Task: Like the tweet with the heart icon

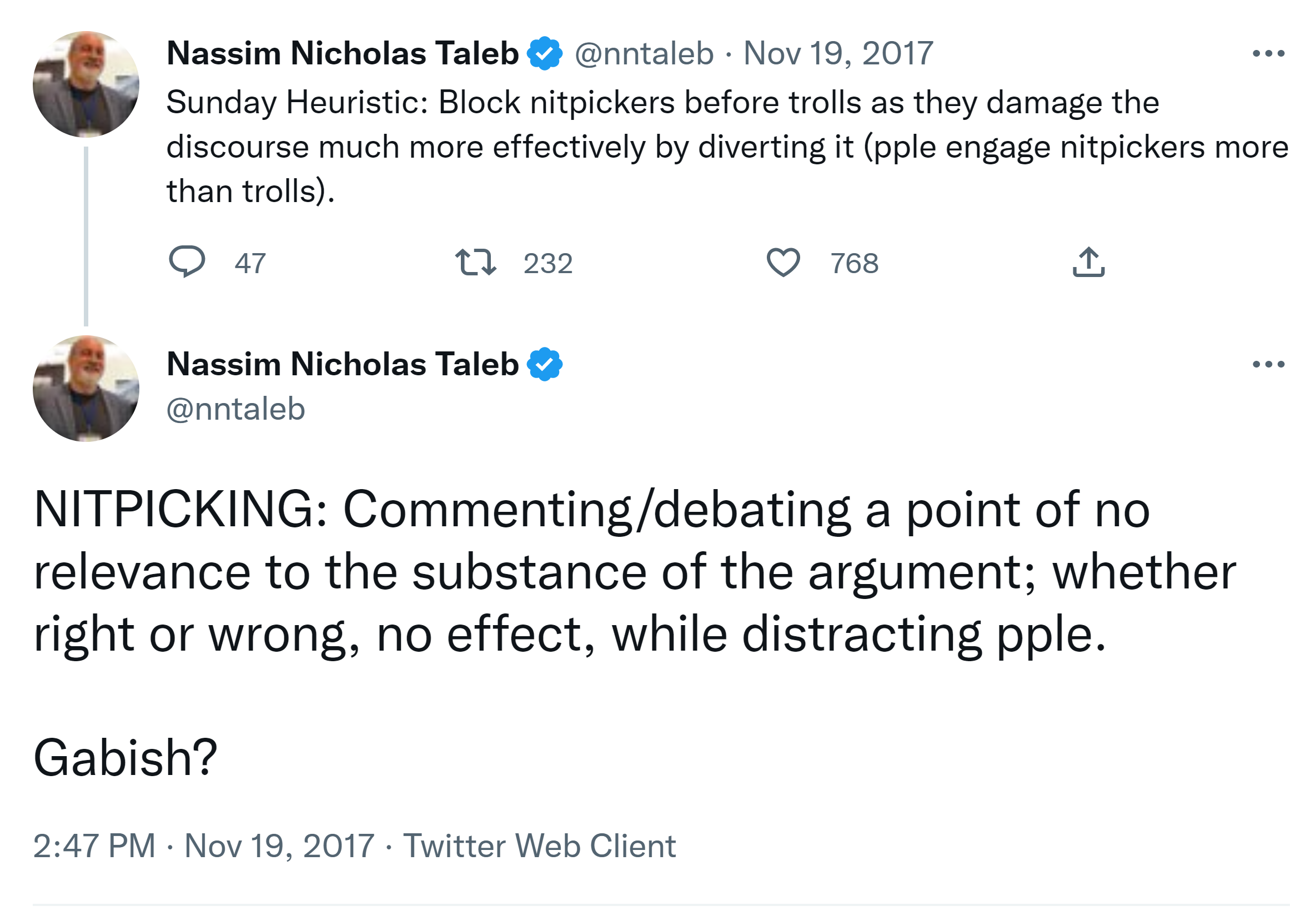Action: tap(783, 263)
